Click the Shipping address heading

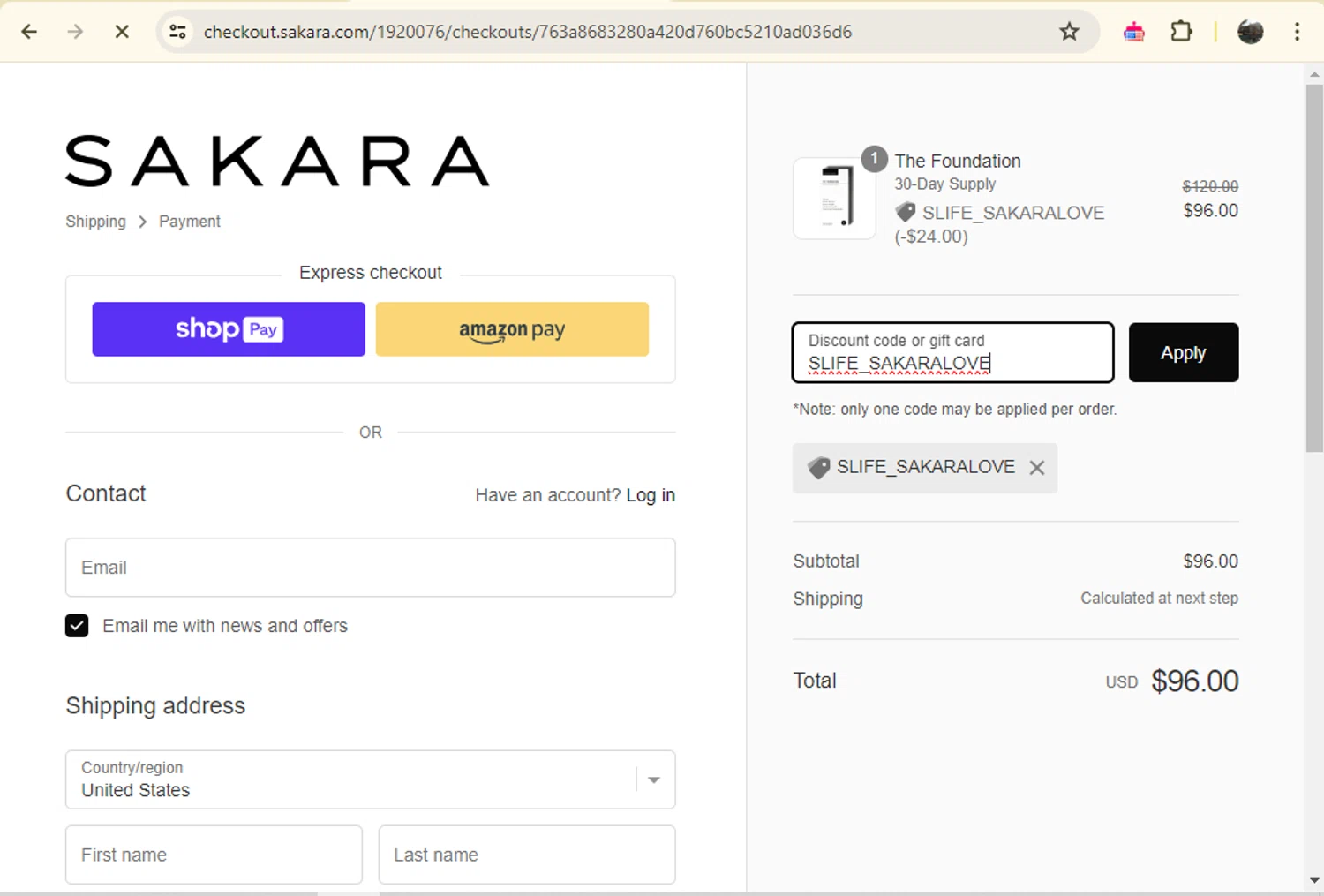click(155, 705)
